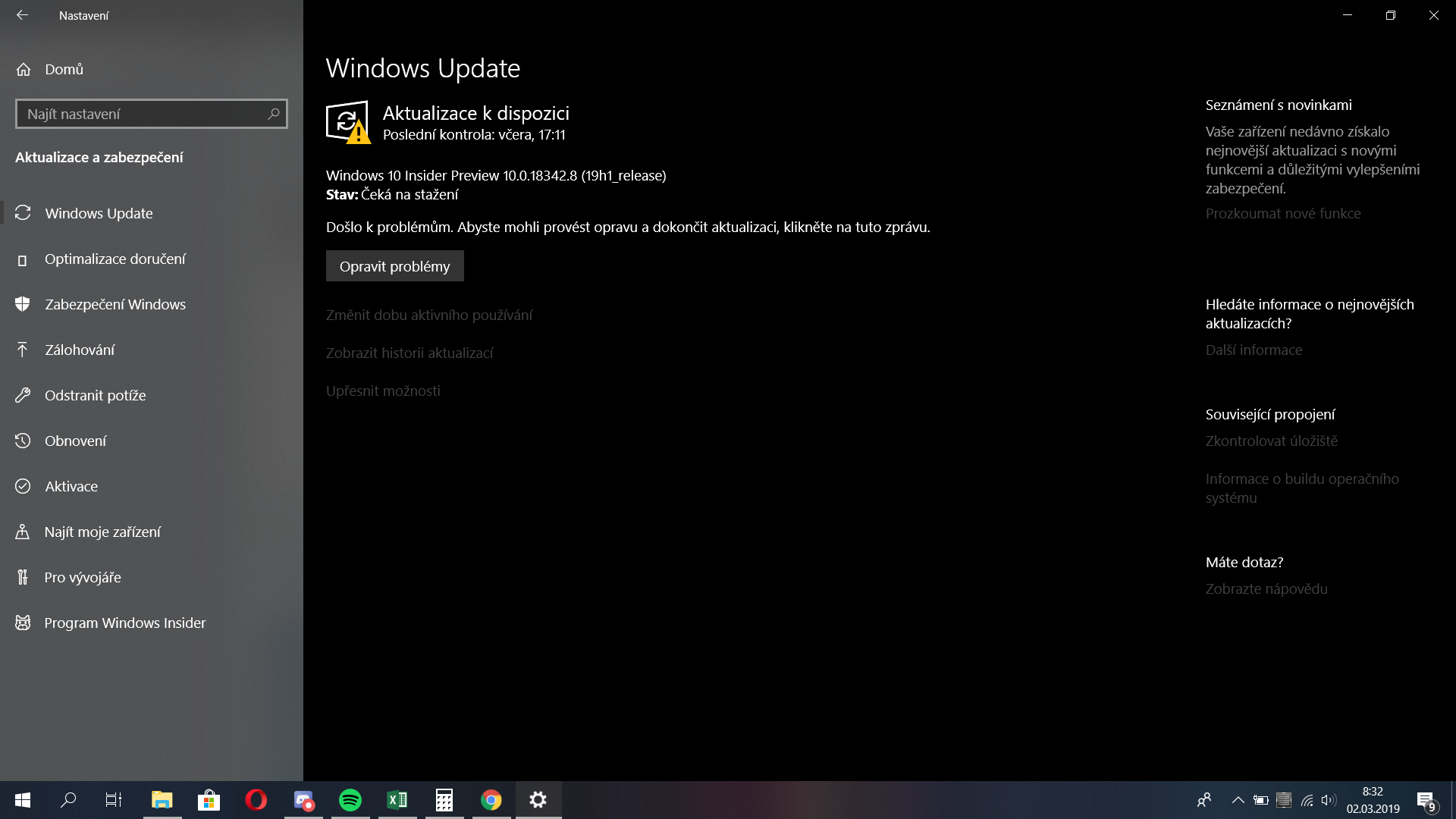The height and width of the screenshot is (819, 1456).
Task: Focus the Najít nastavení search field
Action: coord(140,114)
